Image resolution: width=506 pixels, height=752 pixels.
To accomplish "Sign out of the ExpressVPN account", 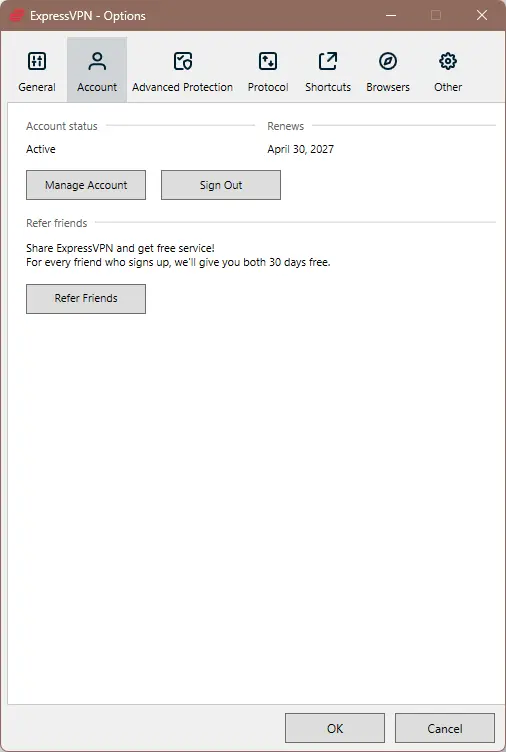I will pos(221,185).
